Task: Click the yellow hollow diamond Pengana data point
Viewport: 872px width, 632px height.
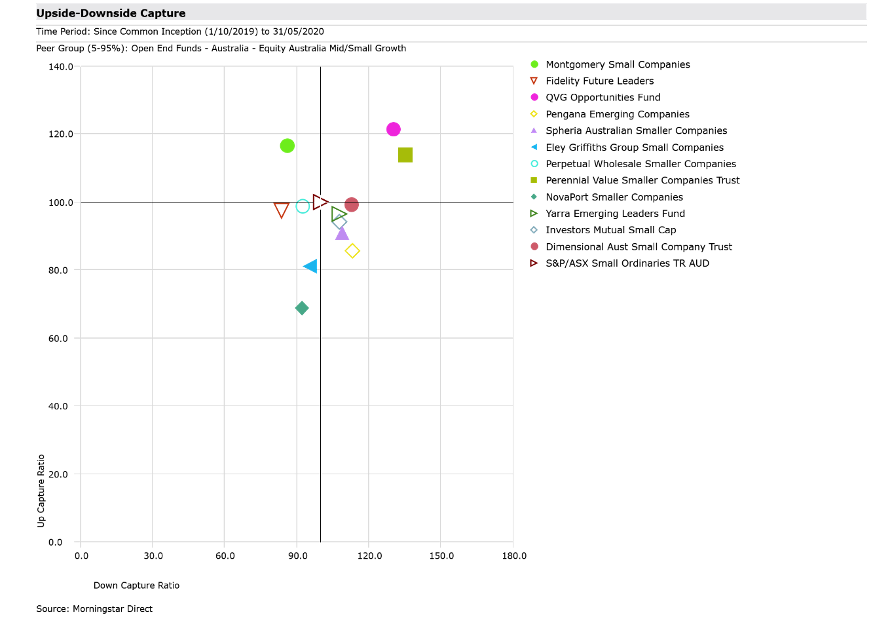Action: tap(352, 251)
